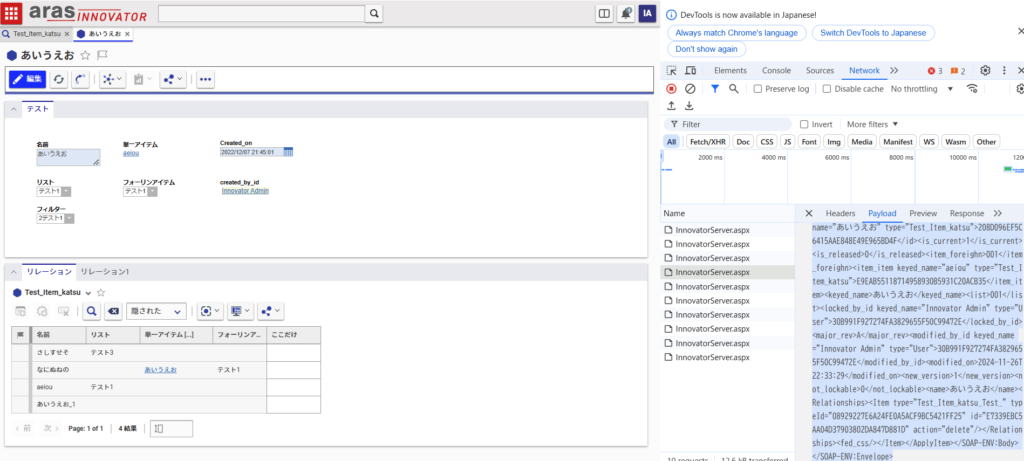The height and width of the screenshot is (461, 1024).
Task: Switch to the リレーション1 tab
Action: point(104,272)
